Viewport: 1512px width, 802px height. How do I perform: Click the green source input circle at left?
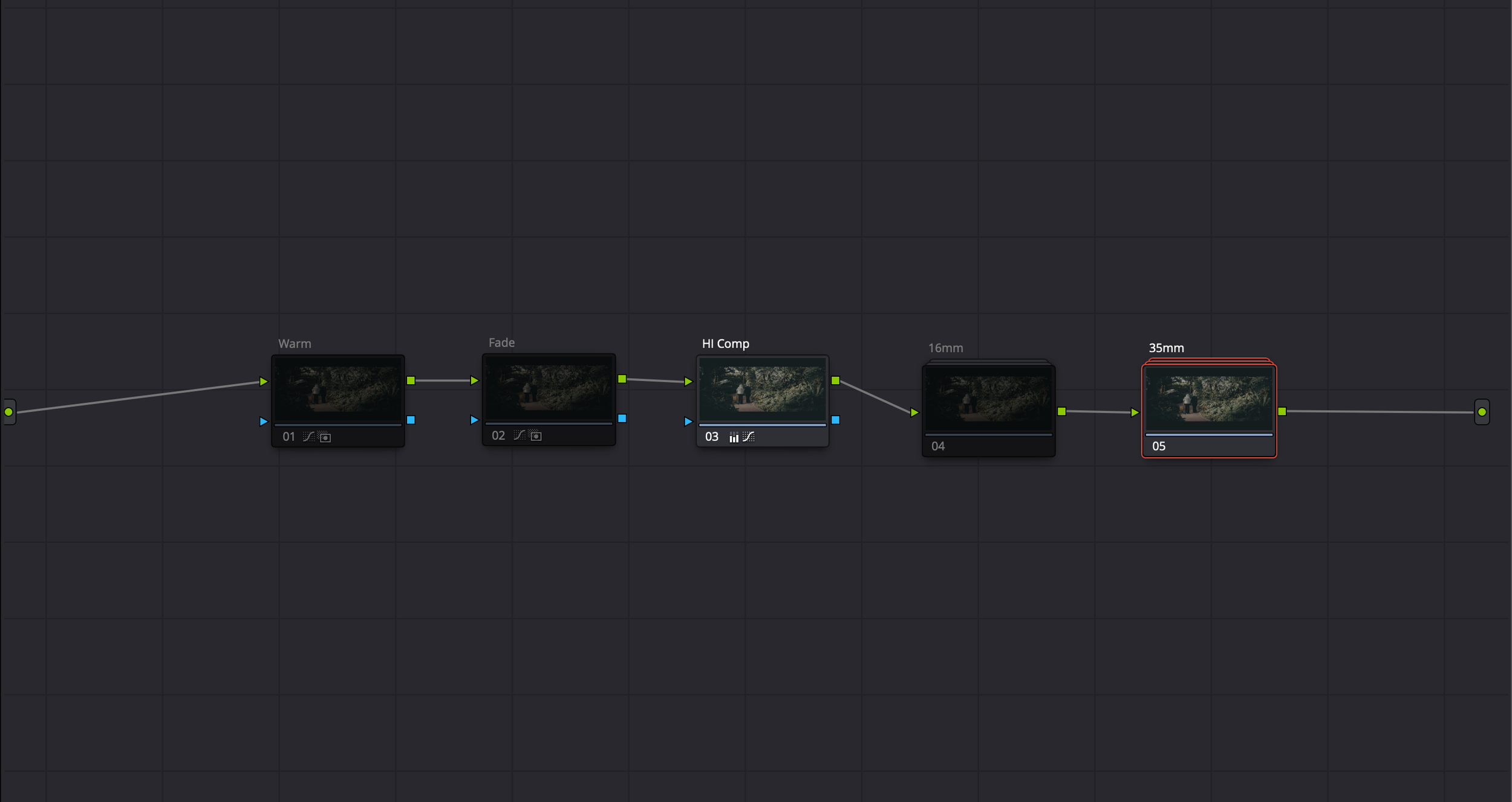(x=8, y=412)
